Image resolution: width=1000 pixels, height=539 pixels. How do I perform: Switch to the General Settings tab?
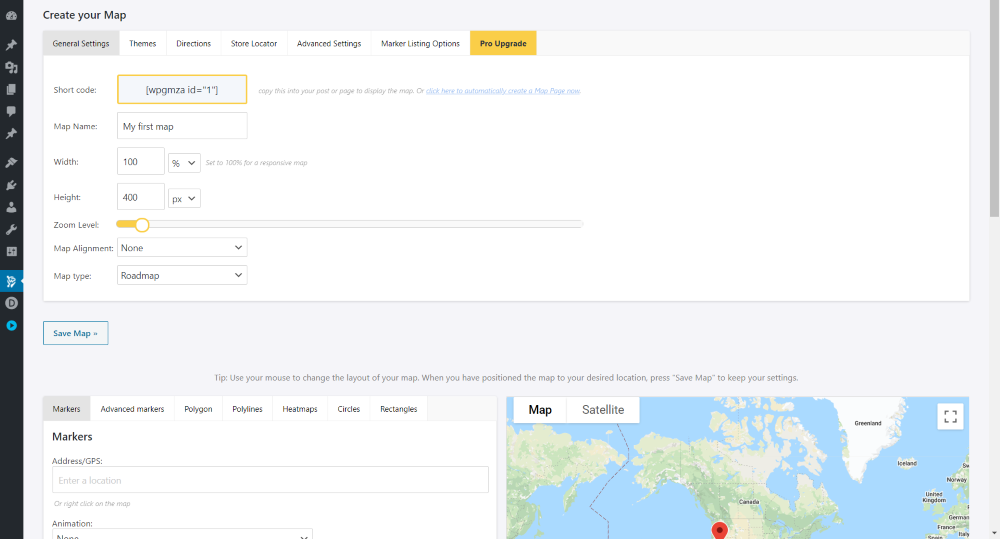(x=81, y=43)
